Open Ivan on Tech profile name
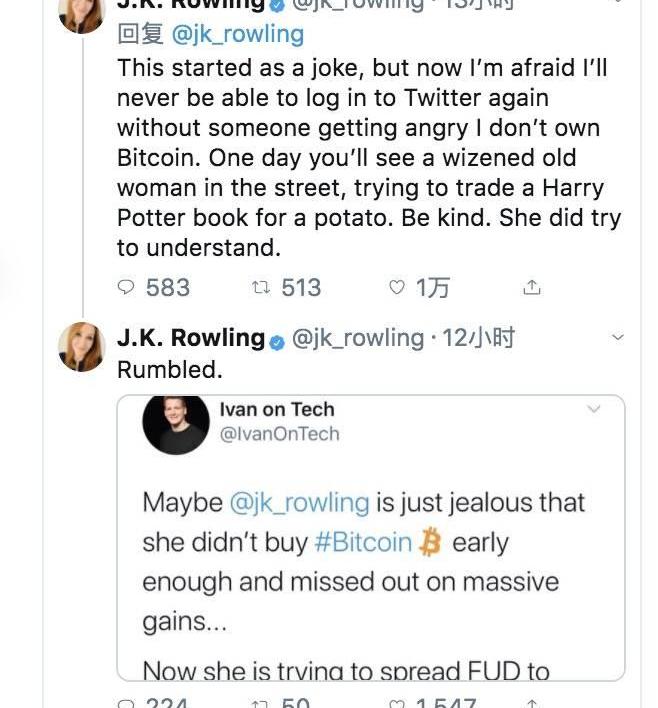This screenshot has width=658, height=708. [277, 409]
